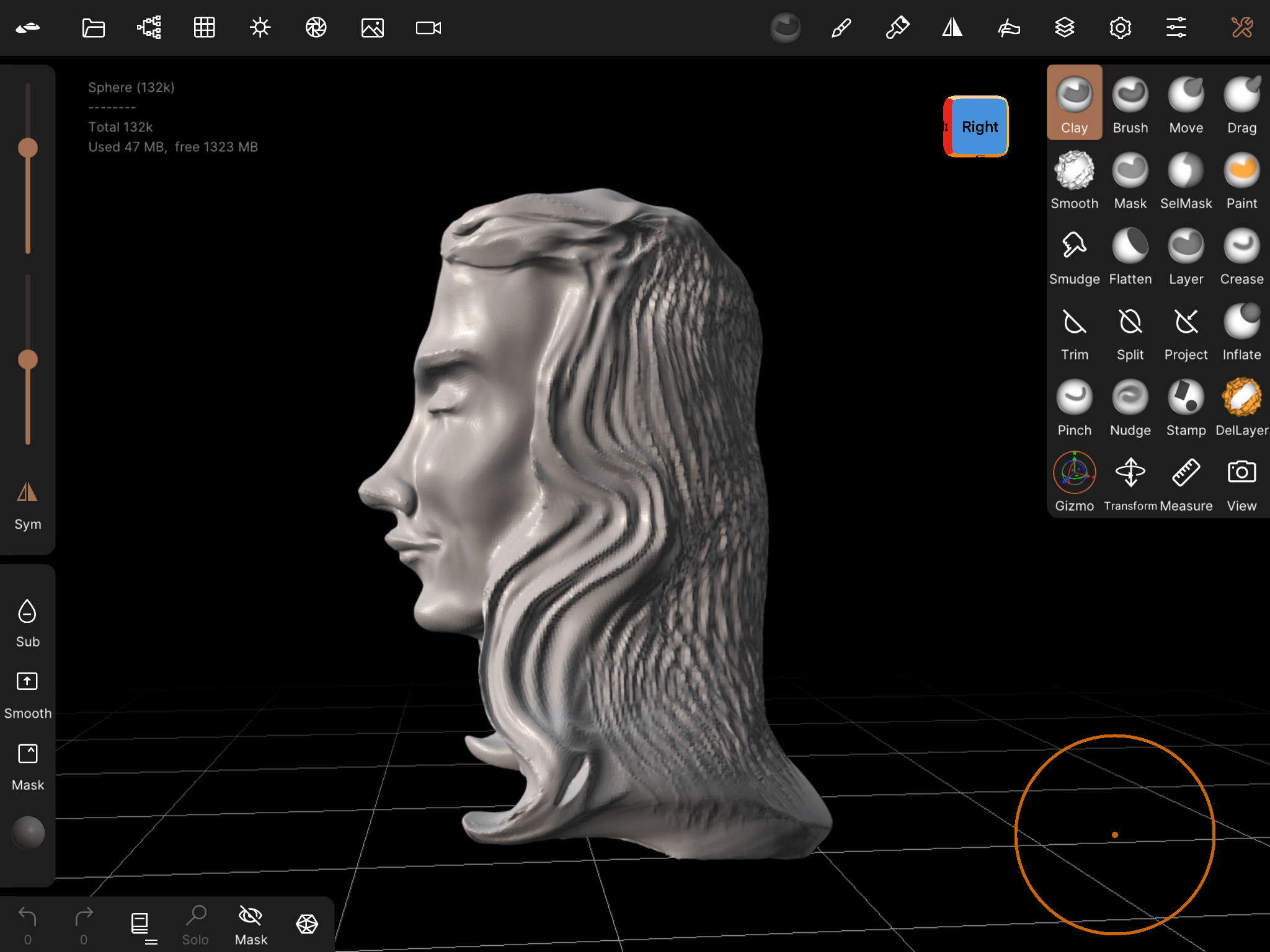1270x952 pixels.
Task: Click the Right view orientation cube
Action: click(x=979, y=127)
